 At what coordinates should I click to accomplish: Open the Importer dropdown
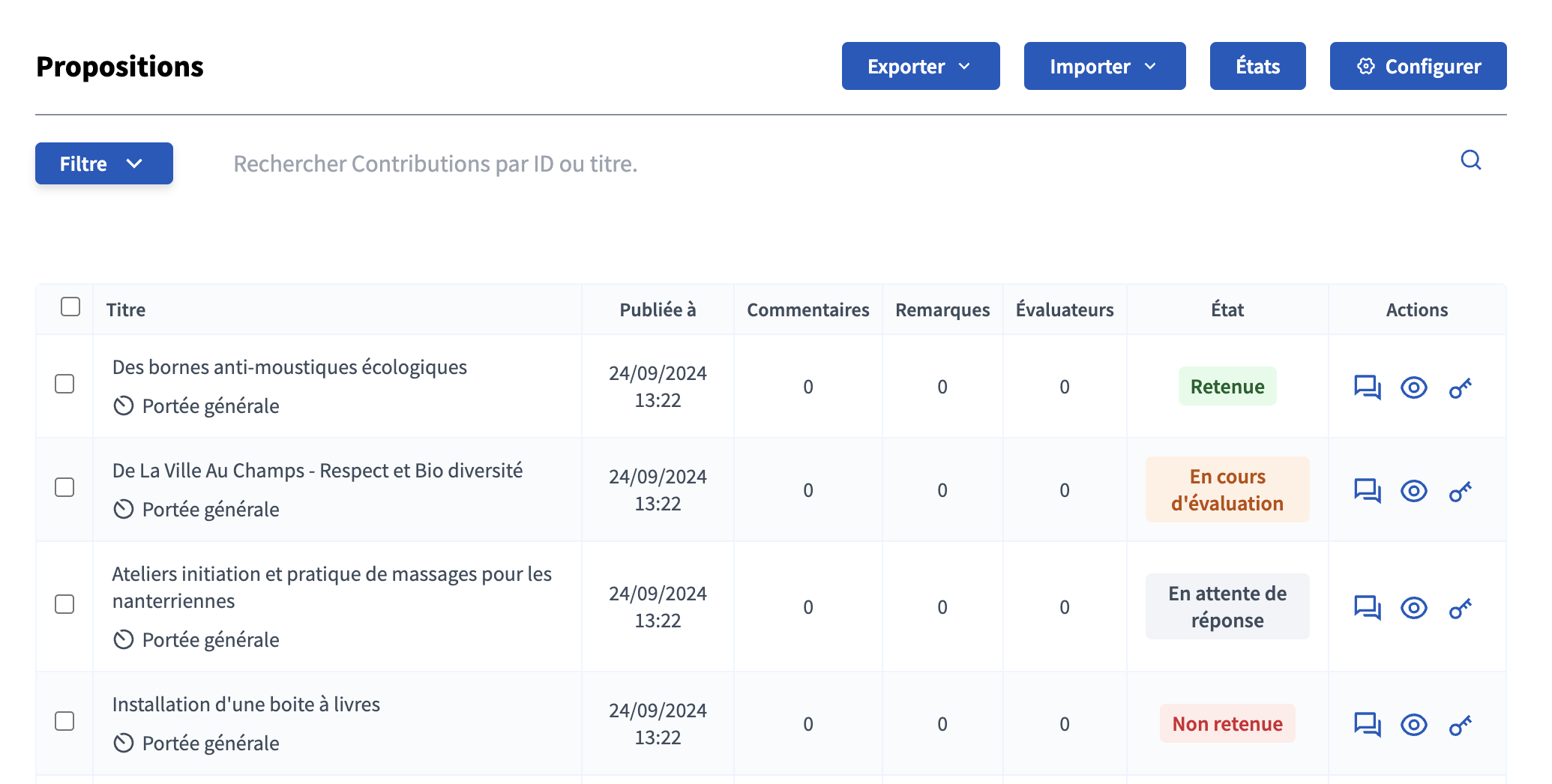pos(1104,66)
